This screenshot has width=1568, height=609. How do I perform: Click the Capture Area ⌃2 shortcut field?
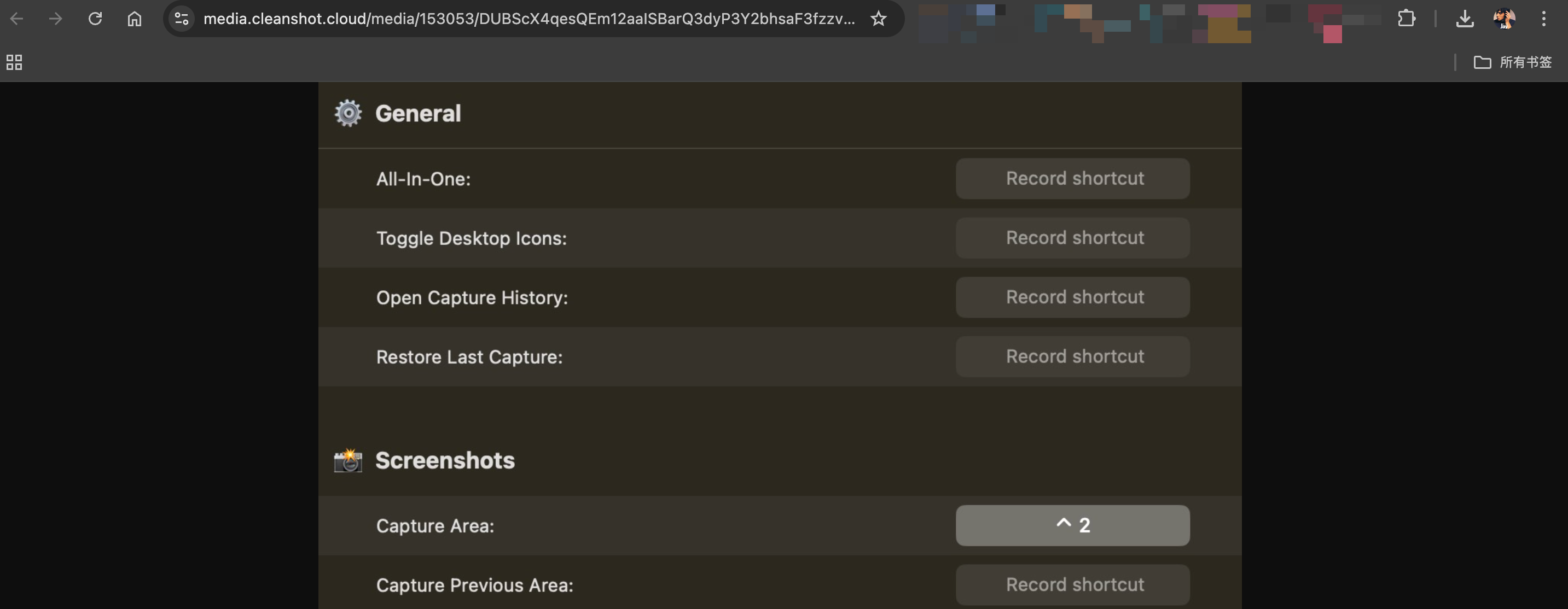pyautogui.click(x=1072, y=526)
